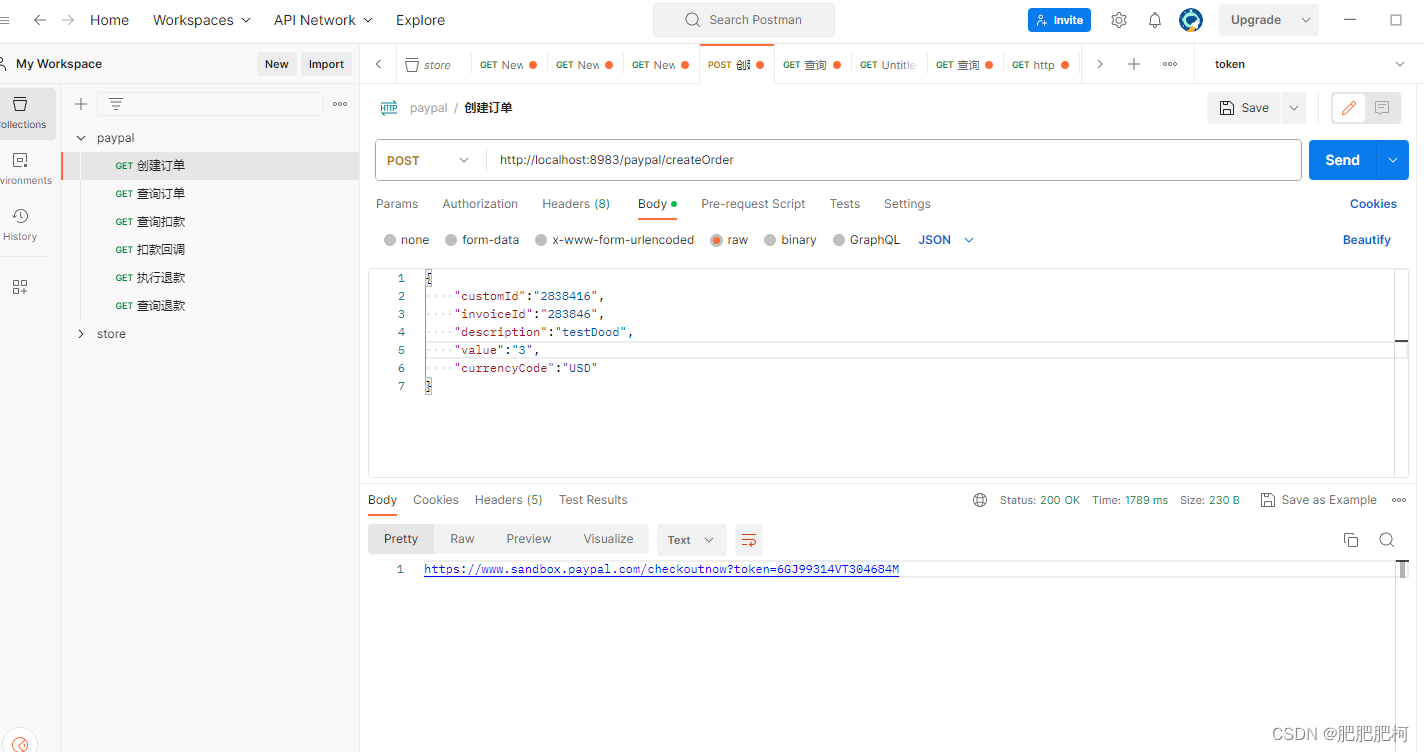Open the POST method dropdown
The image size is (1424, 752).
pos(430,160)
